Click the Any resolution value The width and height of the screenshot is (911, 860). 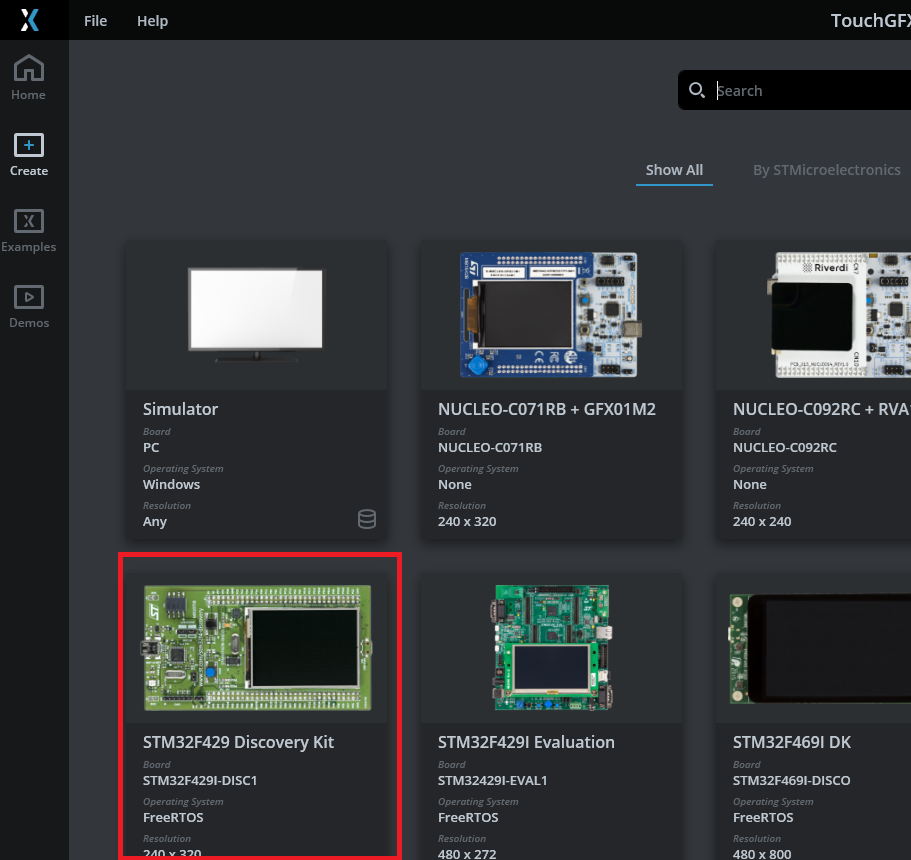pyautogui.click(x=155, y=522)
